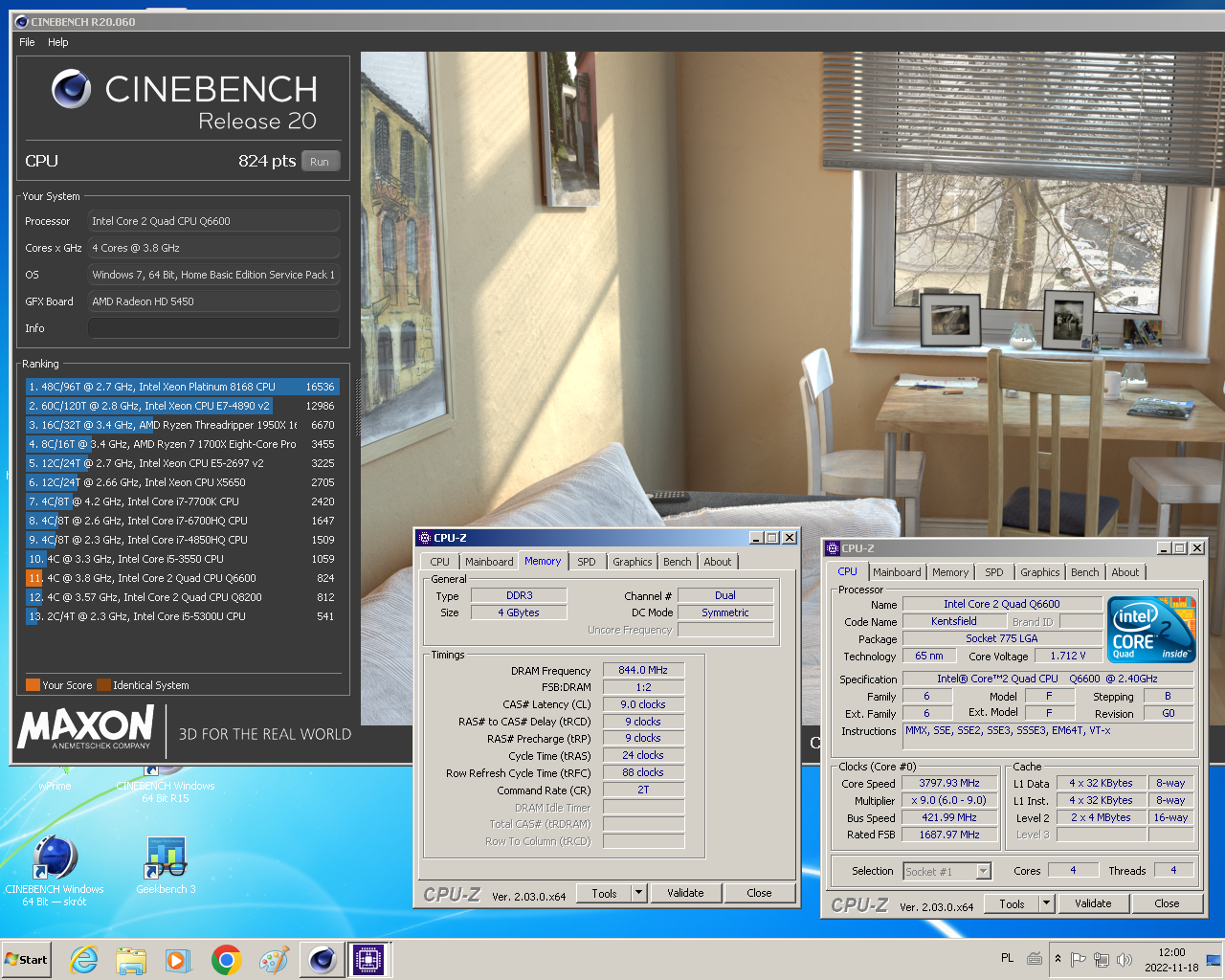Viewport: 1225px width, 980px height.
Task: Click Tools button in Memory CPU-Z window
Action: pyautogui.click(x=605, y=894)
